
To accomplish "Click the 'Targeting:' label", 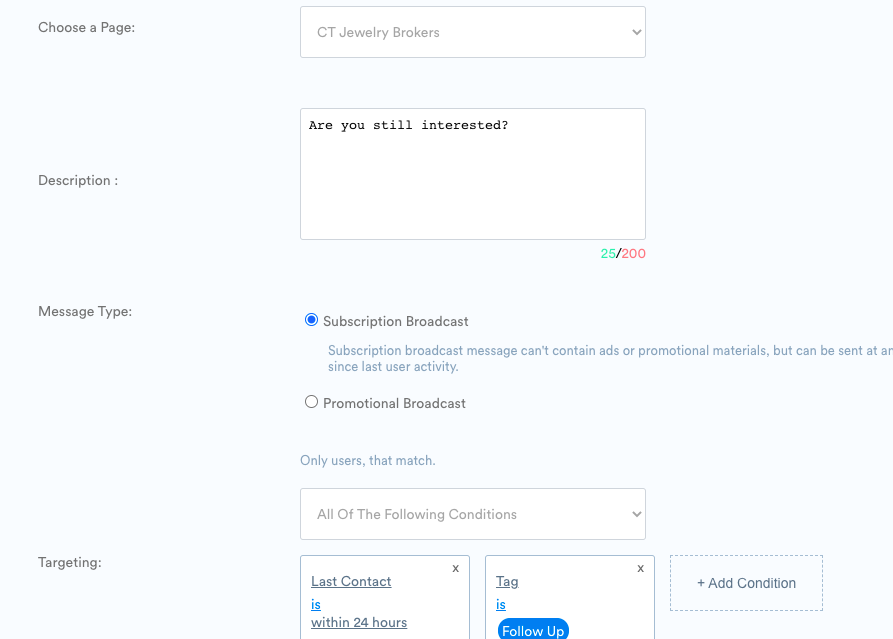I will point(70,562).
